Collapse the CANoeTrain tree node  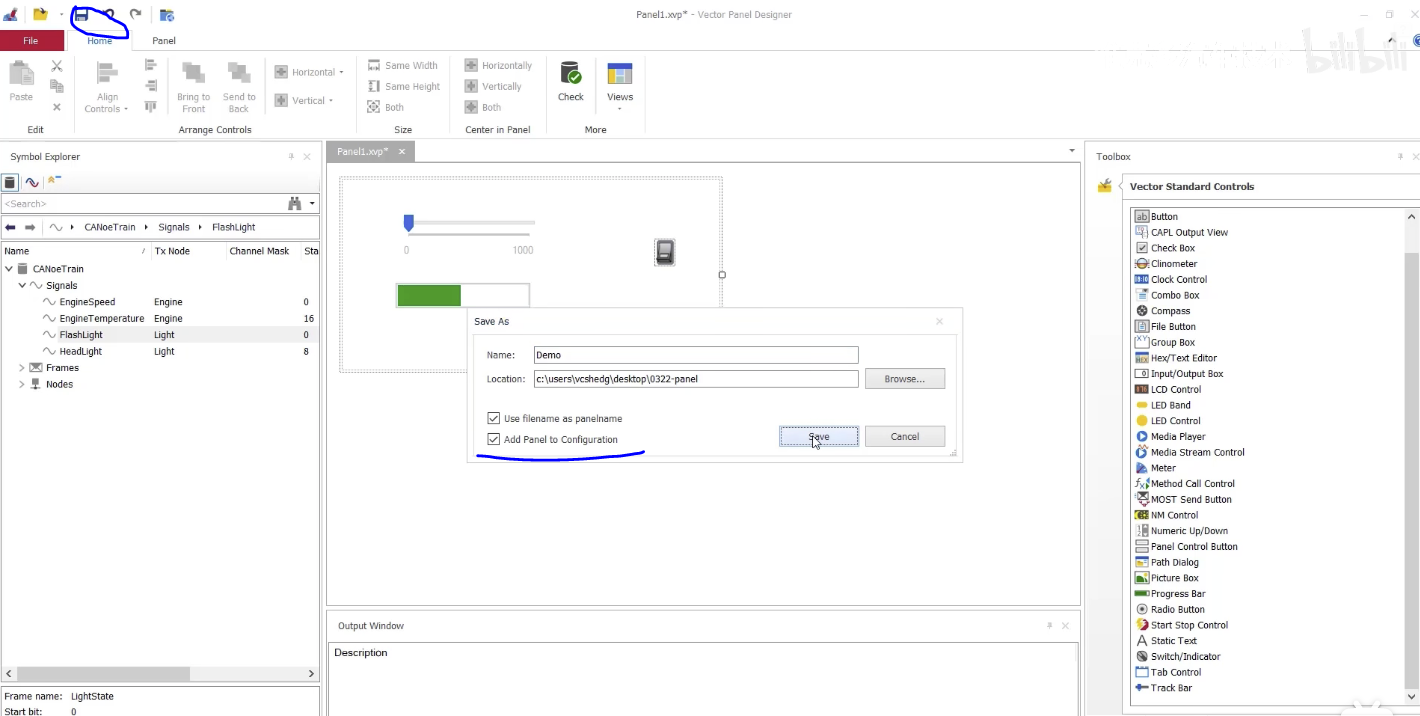[x=9, y=269]
